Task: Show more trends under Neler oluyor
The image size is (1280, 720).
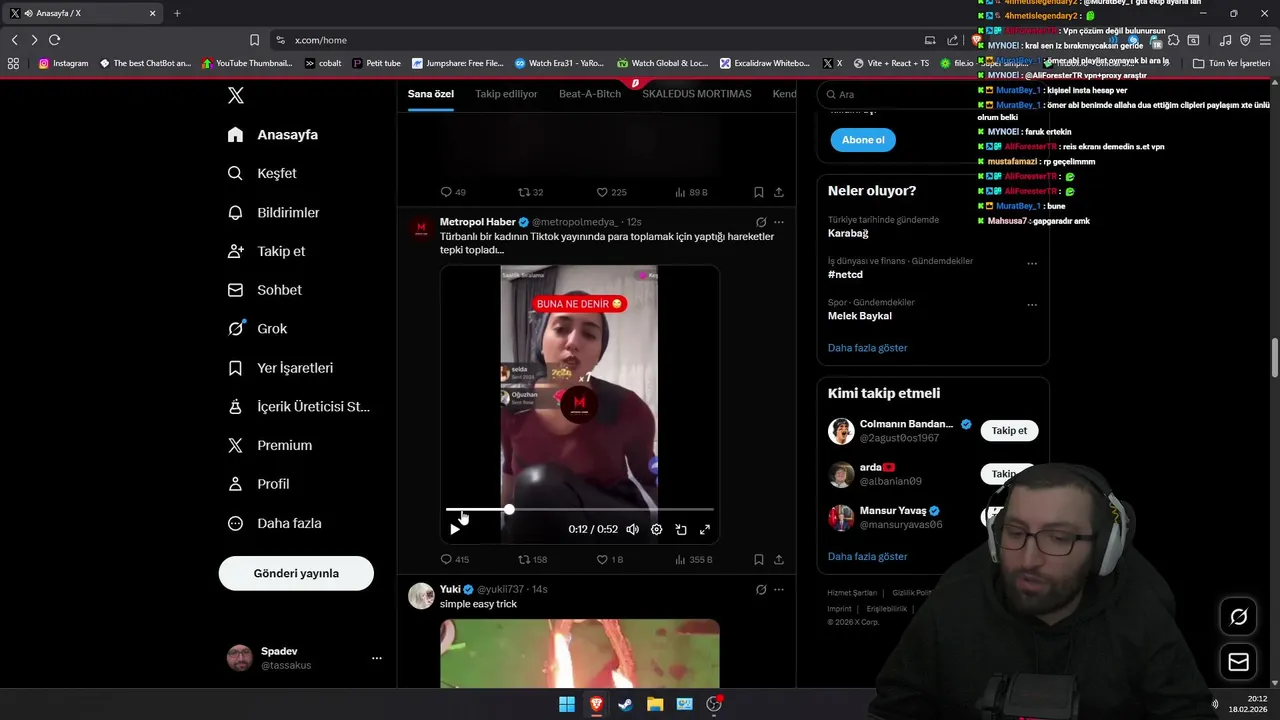Action: [868, 348]
